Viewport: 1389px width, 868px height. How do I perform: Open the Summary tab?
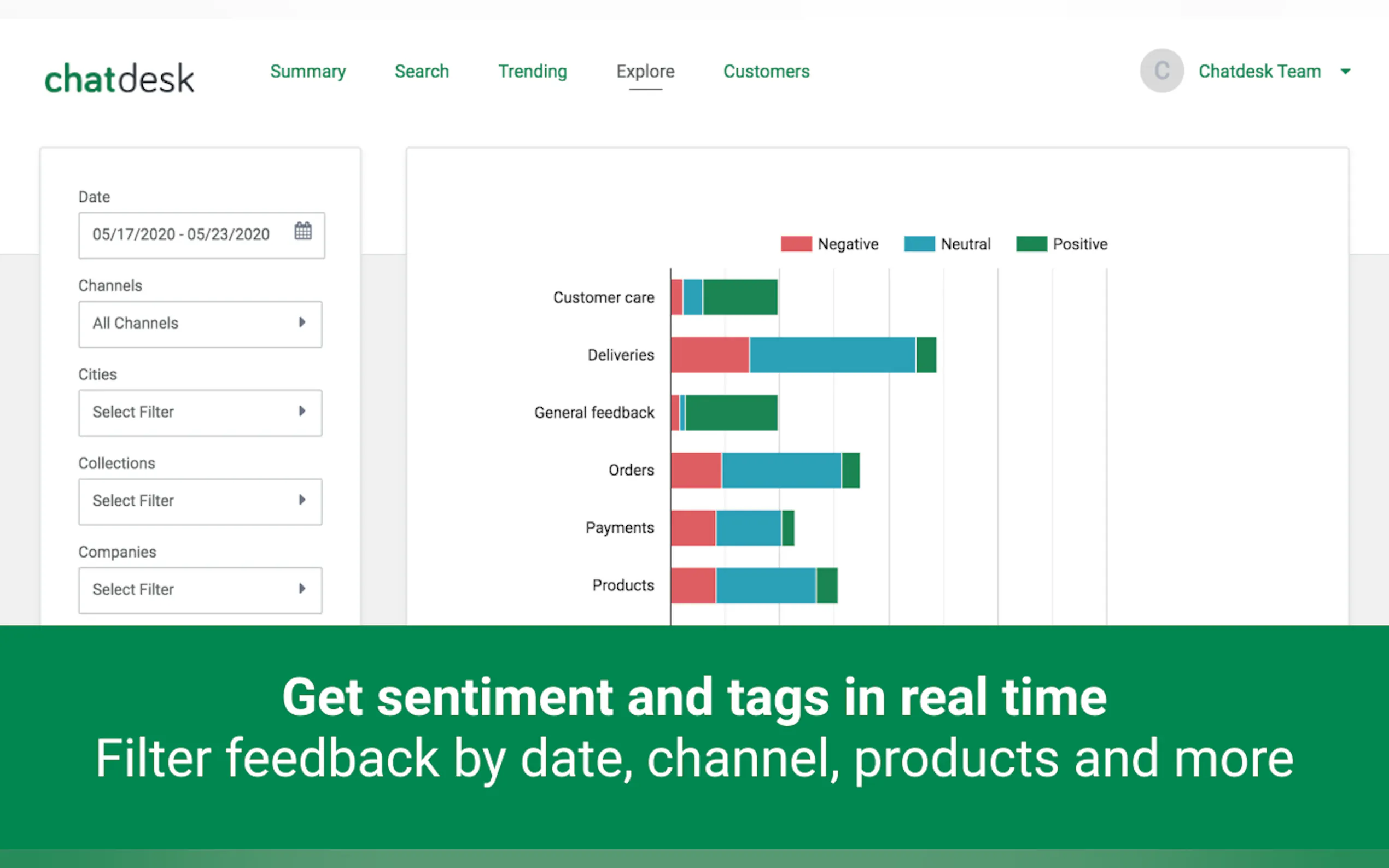pyautogui.click(x=308, y=71)
